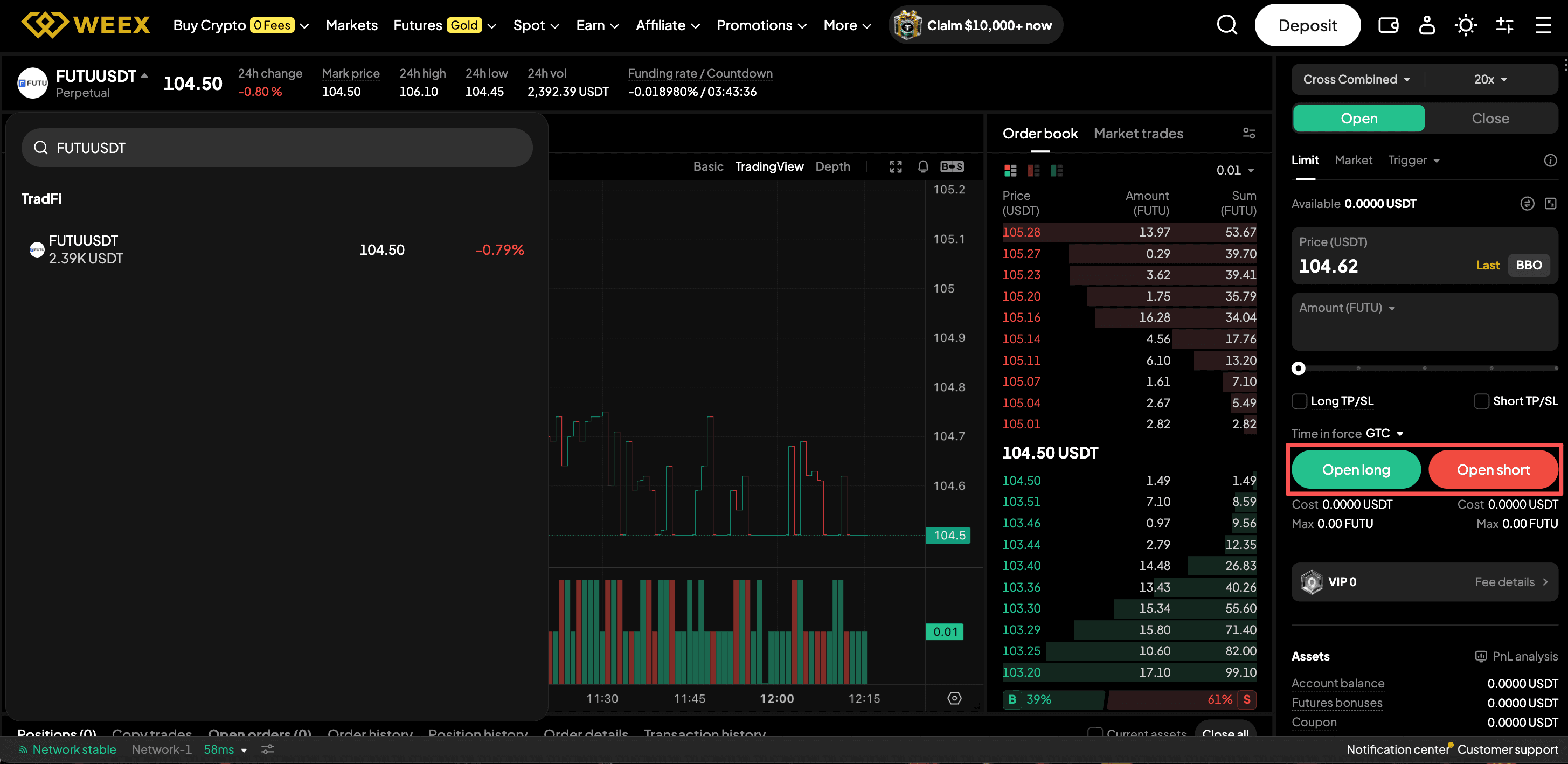Open order book settings icon

[x=1248, y=133]
